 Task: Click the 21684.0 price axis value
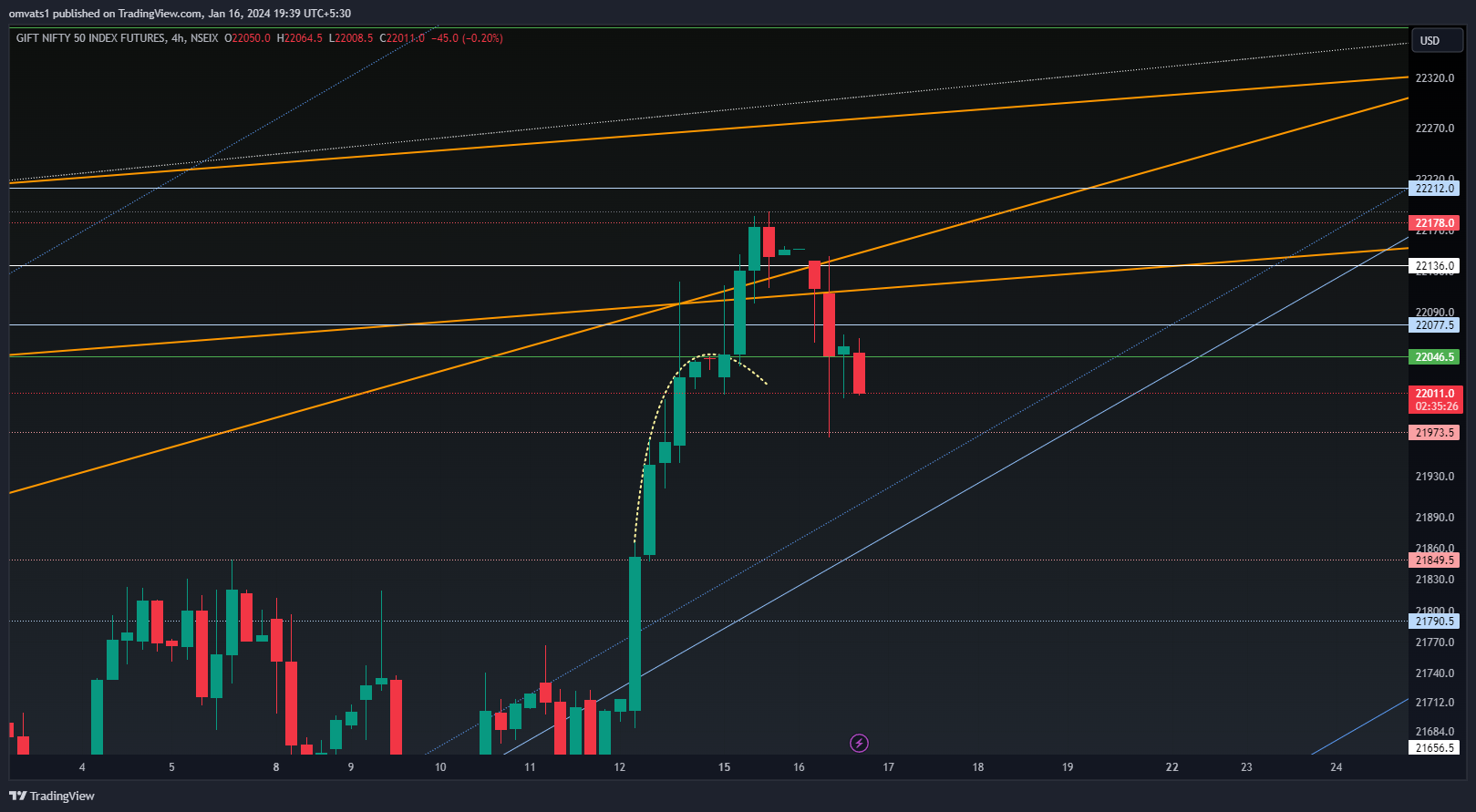tap(1434, 732)
